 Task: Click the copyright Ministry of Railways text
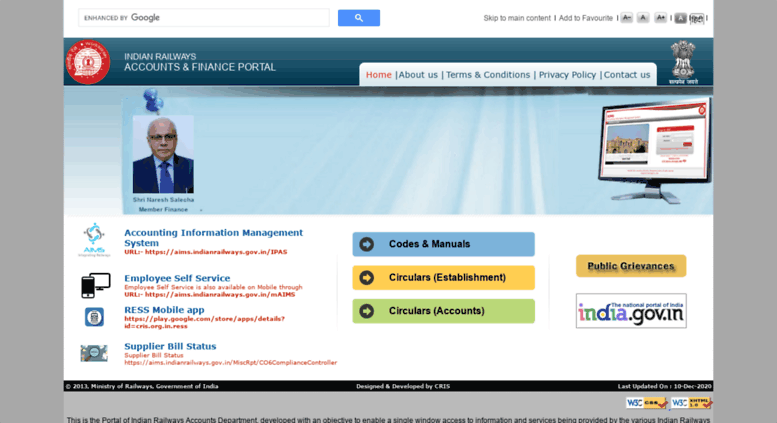[142, 386]
